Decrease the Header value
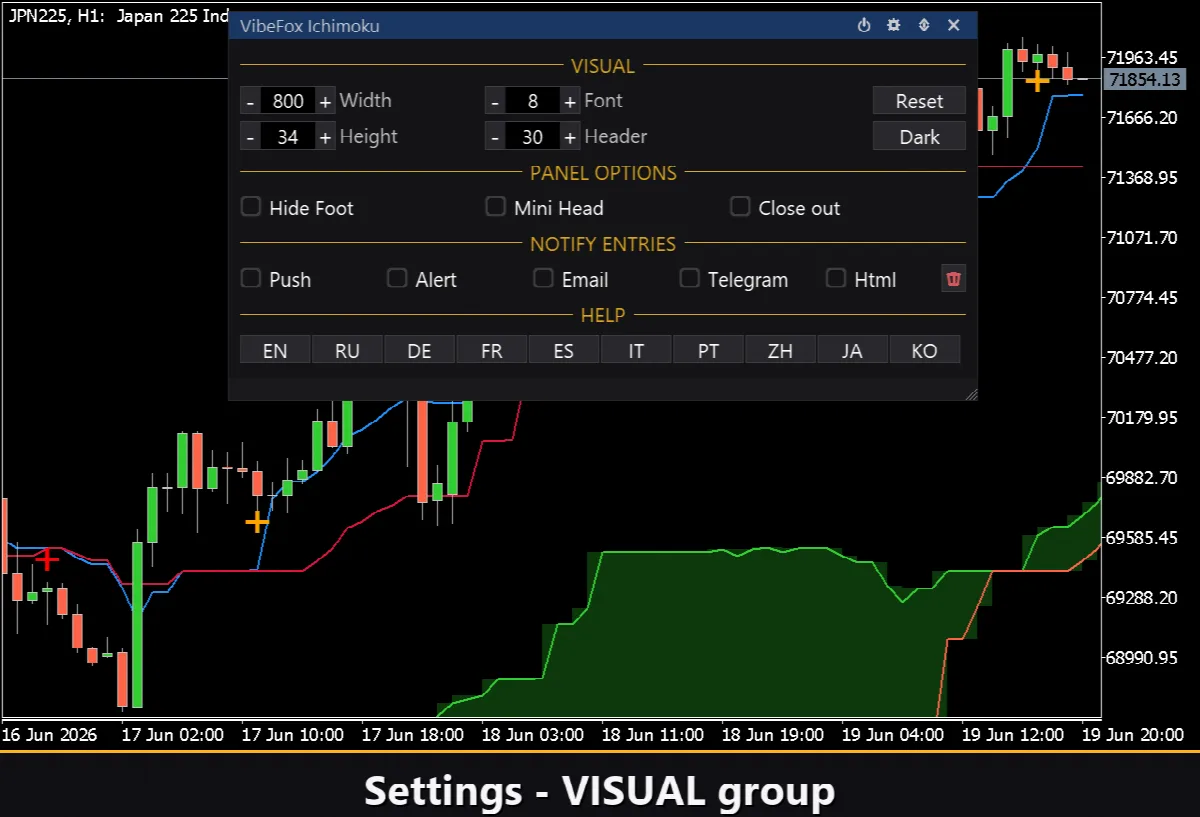This screenshot has height=817, width=1200. pos(495,137)
